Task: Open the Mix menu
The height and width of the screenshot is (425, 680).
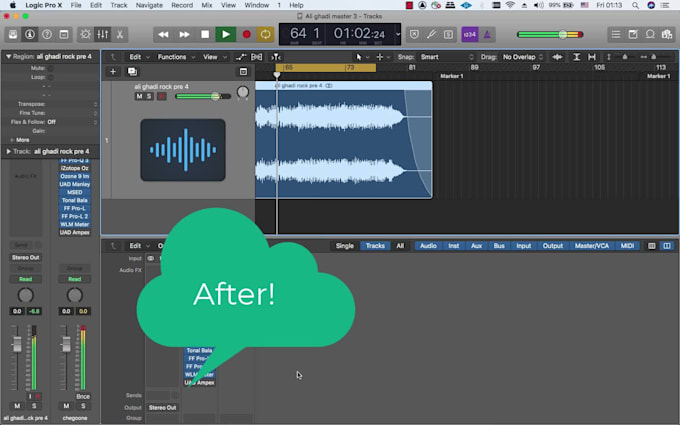Action: [207, 5]
